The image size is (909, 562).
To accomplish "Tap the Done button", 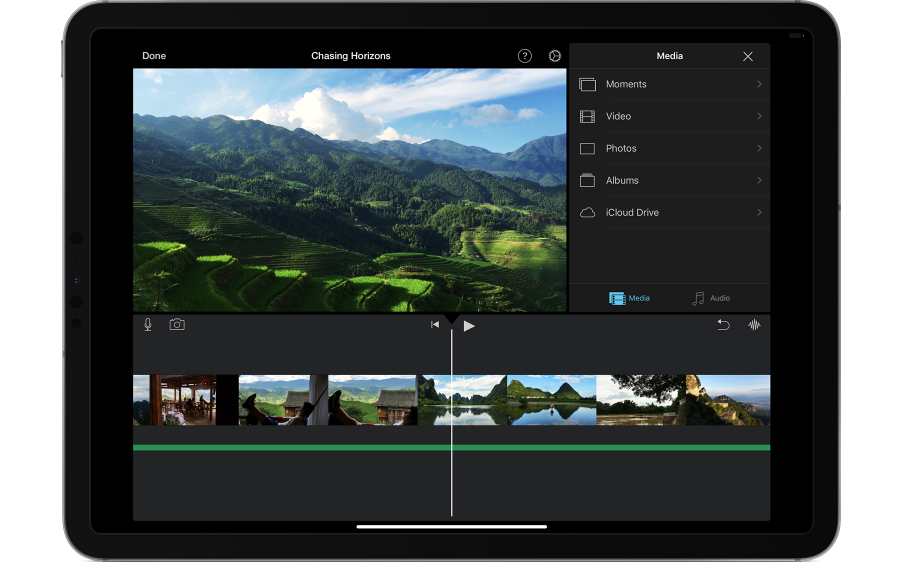I will pyautogui.click(x=154, y=56).
